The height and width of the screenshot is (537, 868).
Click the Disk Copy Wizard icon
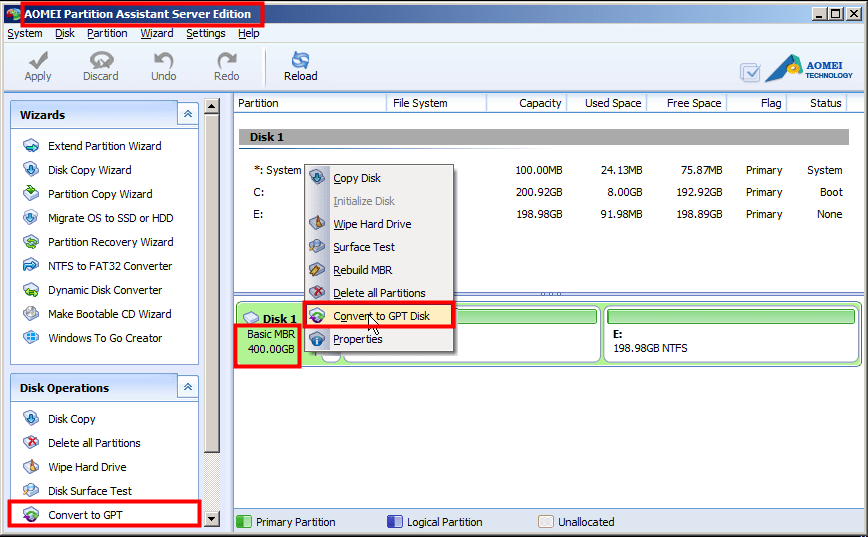[31, 169]
